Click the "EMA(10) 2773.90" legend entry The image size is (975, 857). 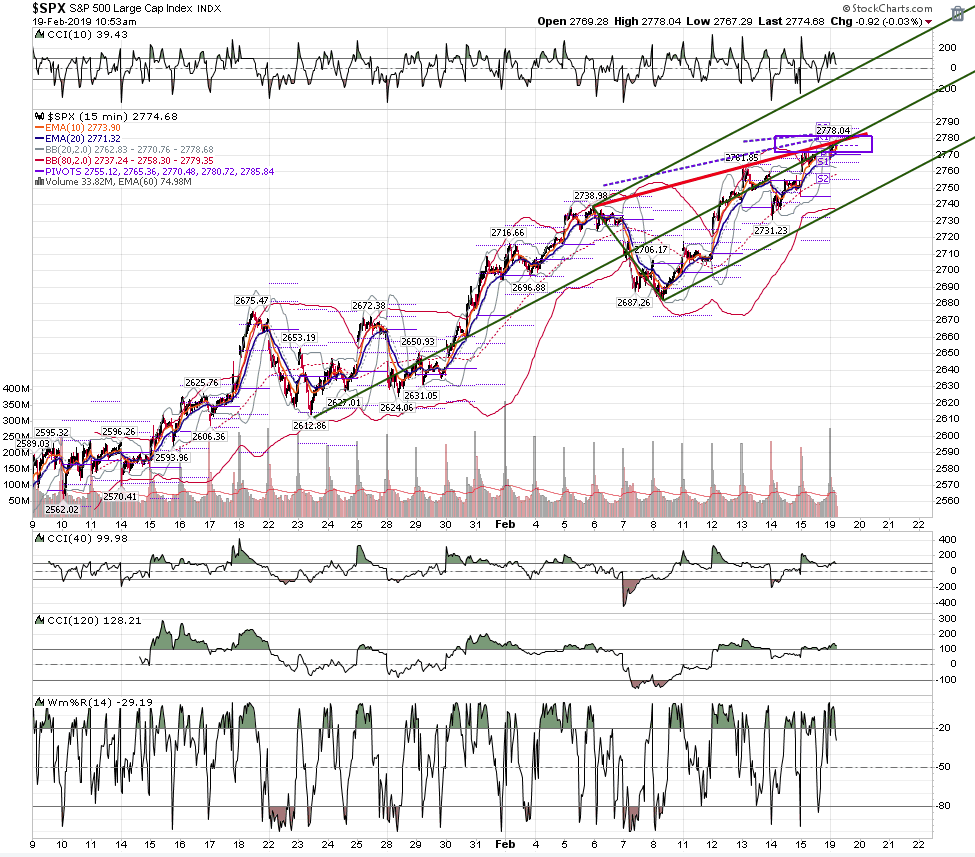pyautogui.click(x=83, y=128)
